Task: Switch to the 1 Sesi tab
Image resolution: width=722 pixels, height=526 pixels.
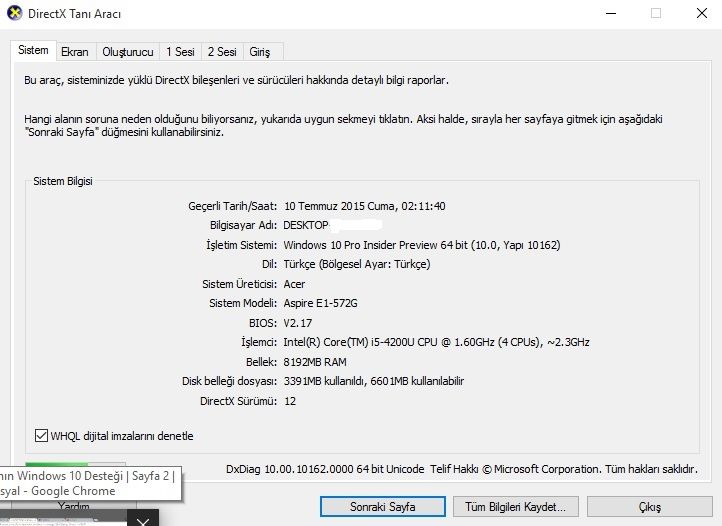Action: pos(180,52)
